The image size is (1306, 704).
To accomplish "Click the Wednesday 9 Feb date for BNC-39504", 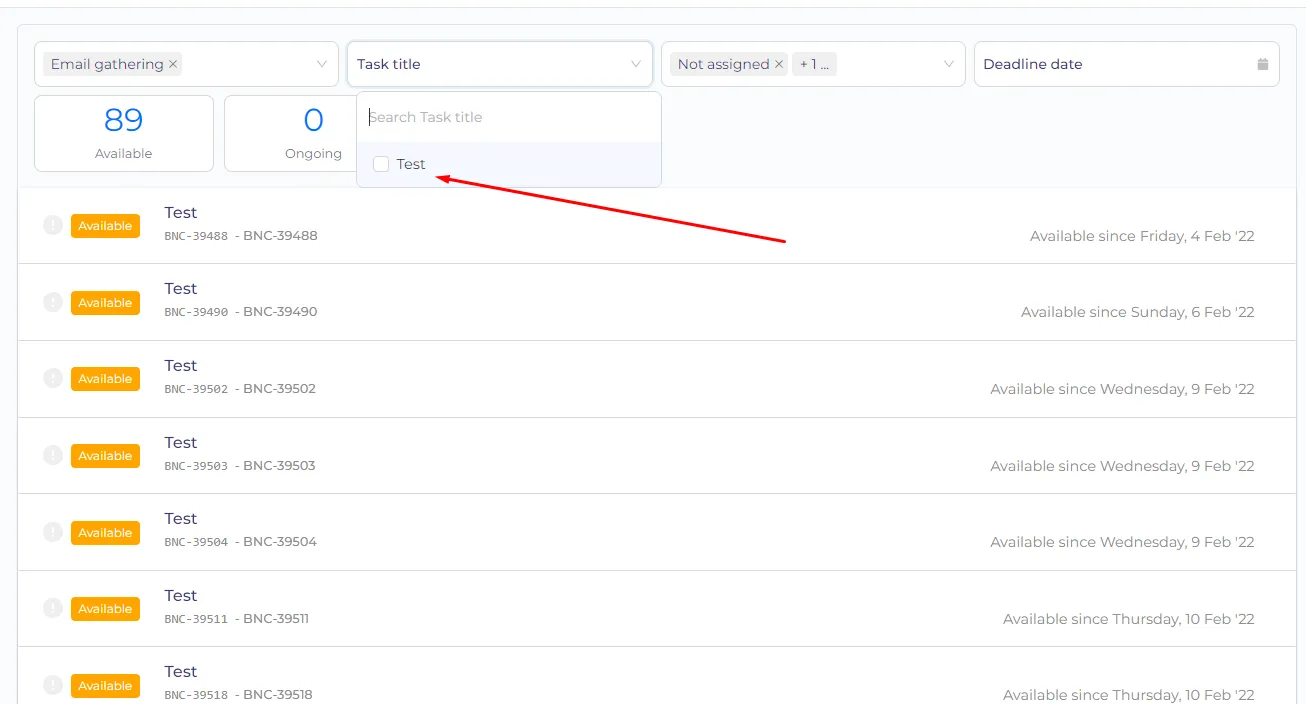I will coord(1123,543).
